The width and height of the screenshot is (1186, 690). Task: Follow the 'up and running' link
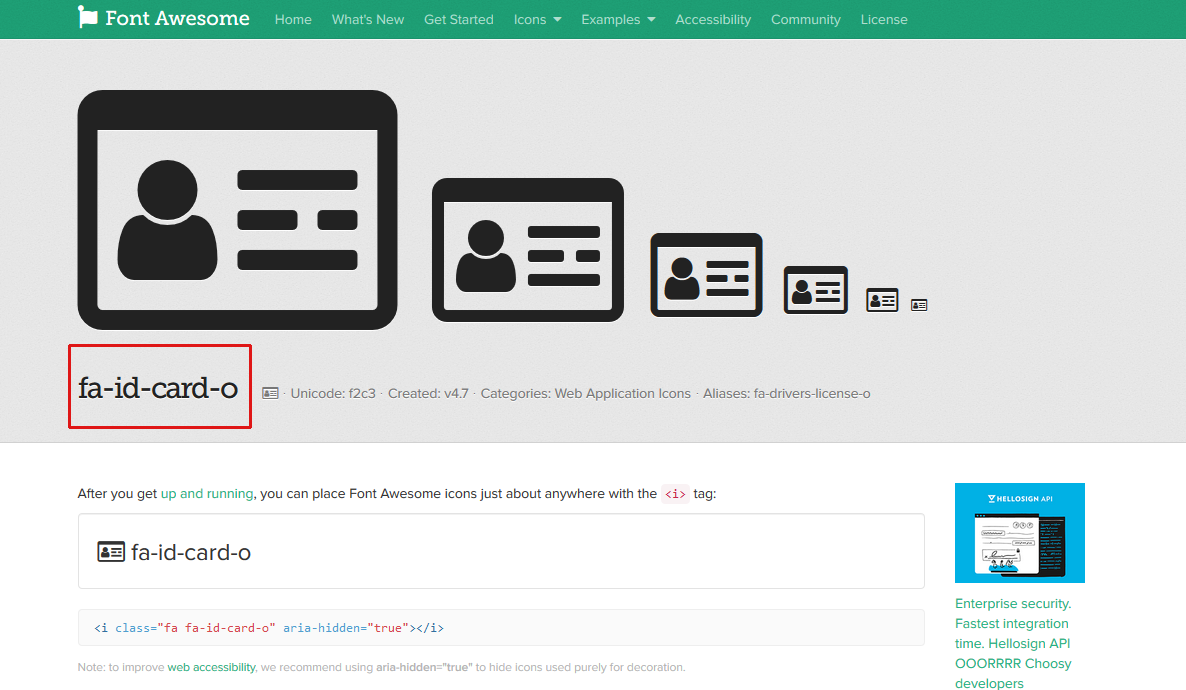click(x=207, y=494)
